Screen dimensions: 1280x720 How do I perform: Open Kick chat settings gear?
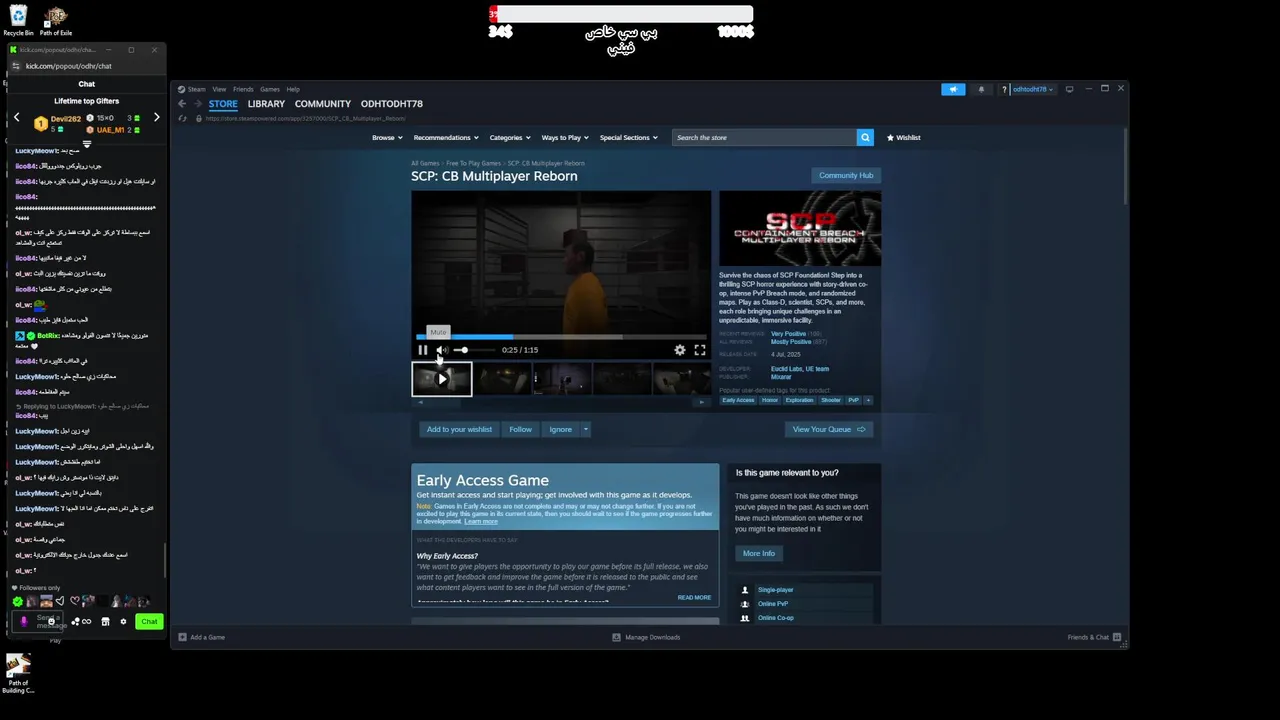(x=123, y=622)
